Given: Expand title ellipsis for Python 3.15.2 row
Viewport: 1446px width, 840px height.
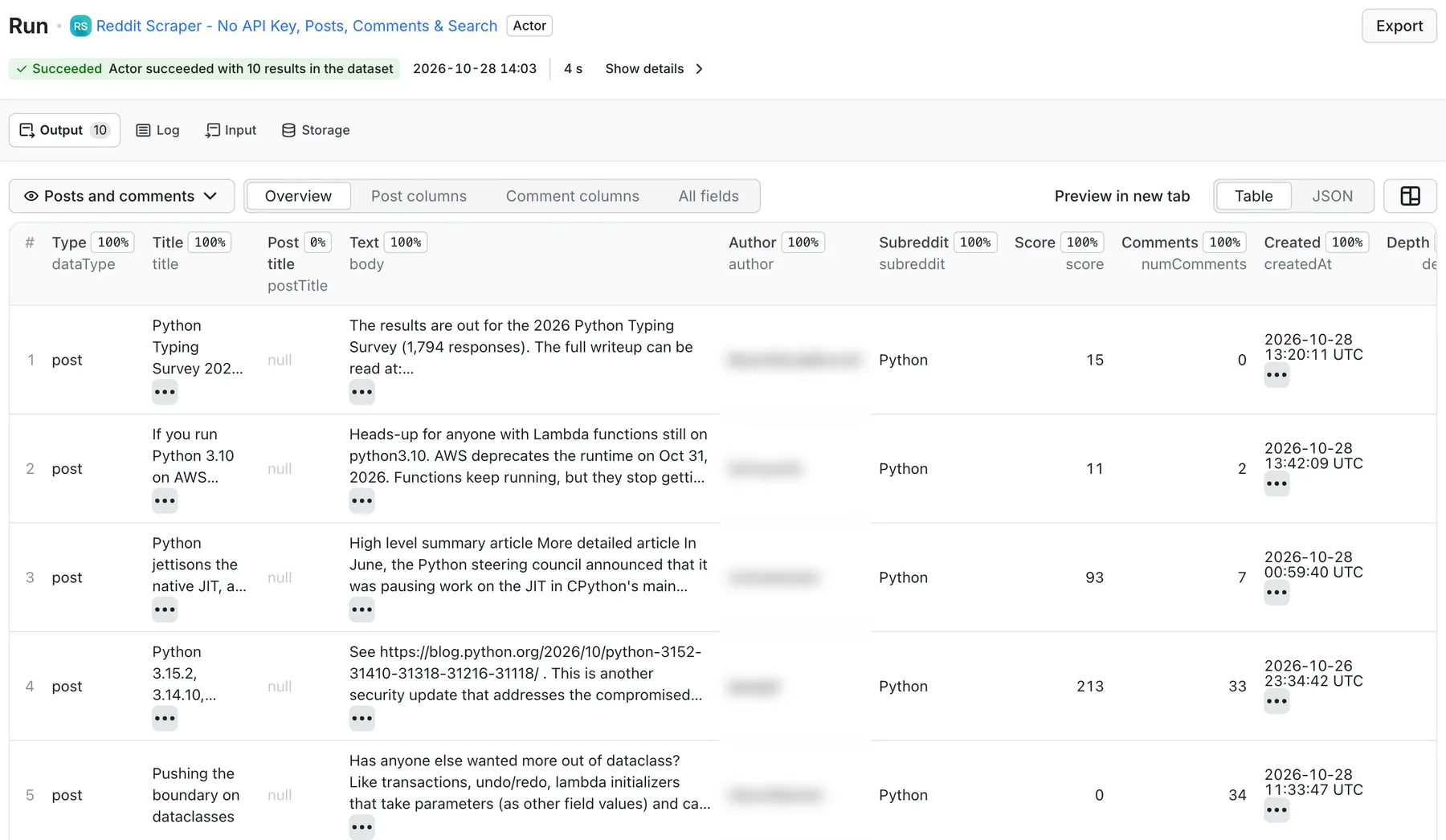Looking at the screenshot, I should pos(165,719).
